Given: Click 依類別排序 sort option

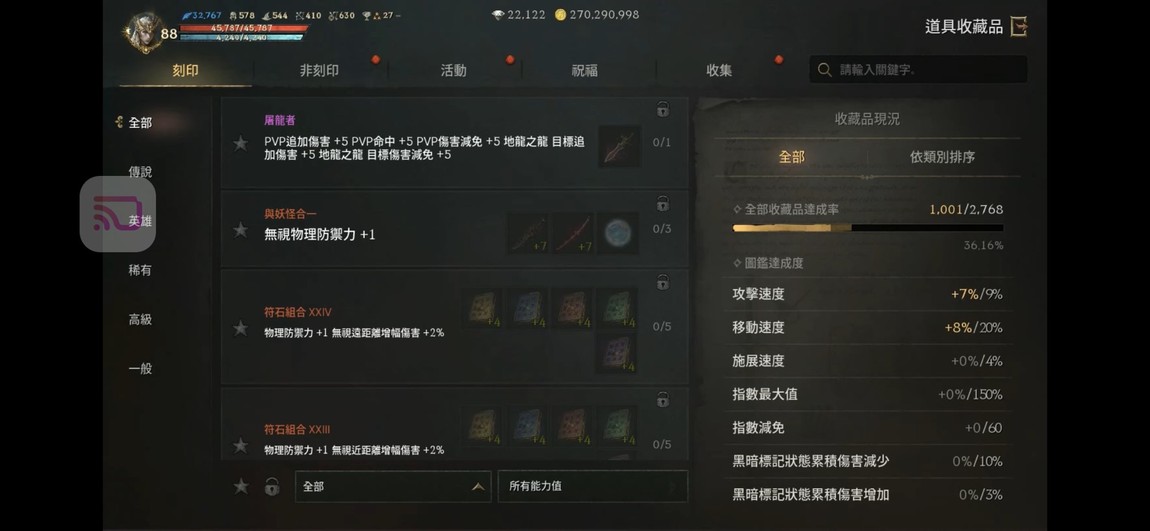Looking at the screenshot, I should [x=942, y=157].
